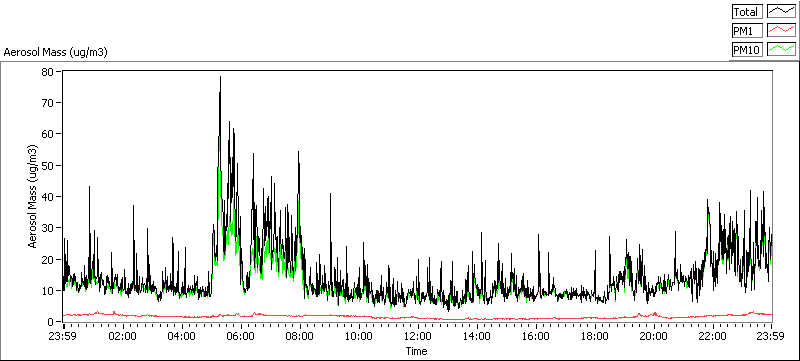Click the 80 value on the y-axis
The height and width of the screenshot is (361, 800).
48,71
